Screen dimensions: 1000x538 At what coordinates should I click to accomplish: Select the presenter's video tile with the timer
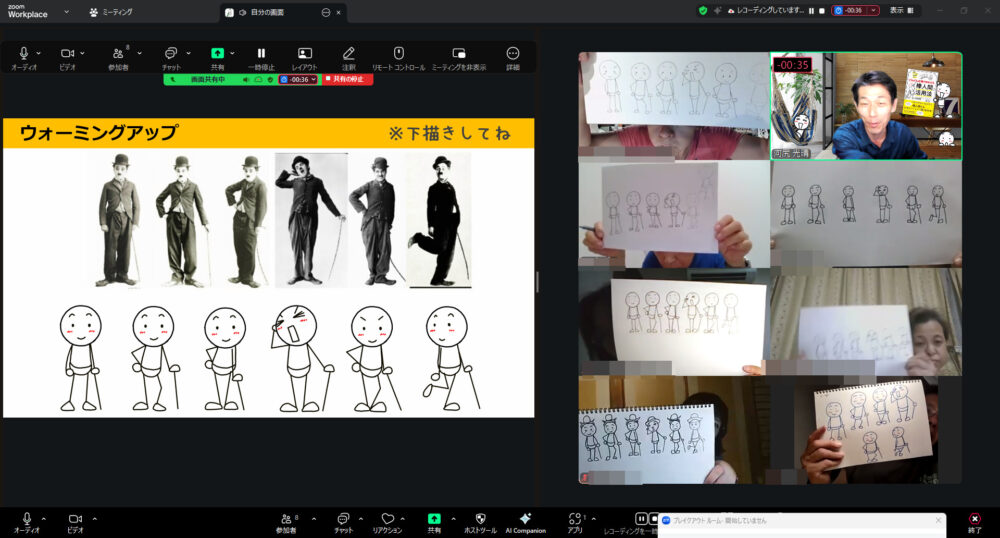point(866,106)
